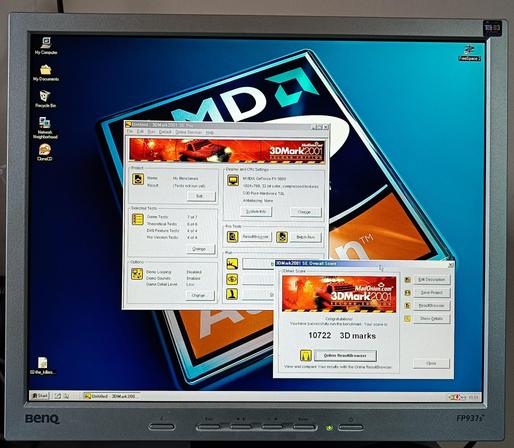514x448 pixels.
Task: Click Change under Display and CPU Settings
Action: coord(305,212)
